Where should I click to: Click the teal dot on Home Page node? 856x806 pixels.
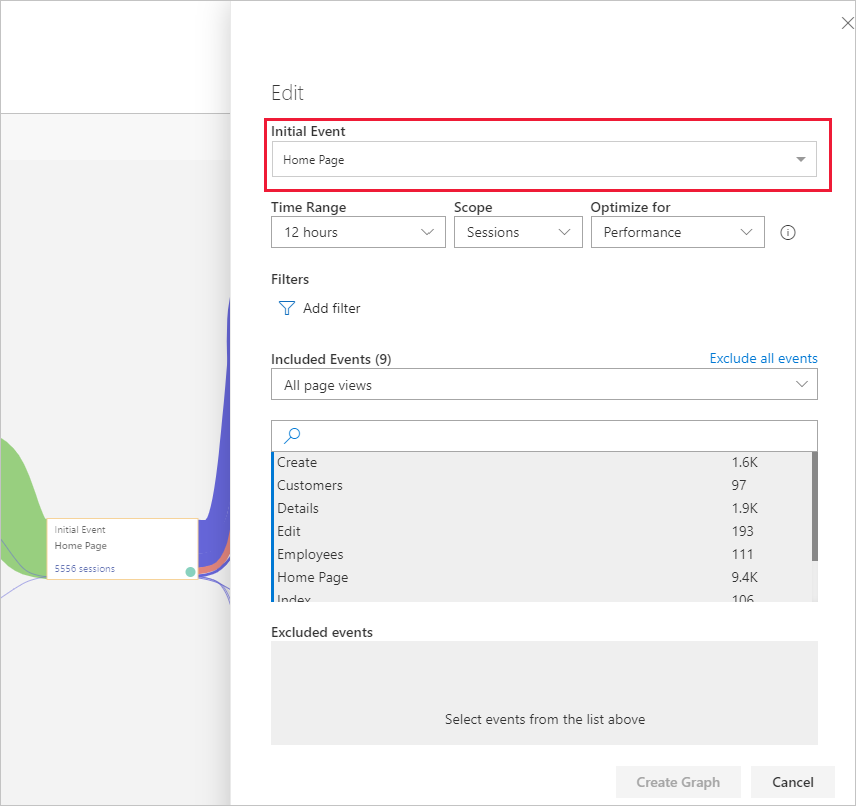(190, 572)
